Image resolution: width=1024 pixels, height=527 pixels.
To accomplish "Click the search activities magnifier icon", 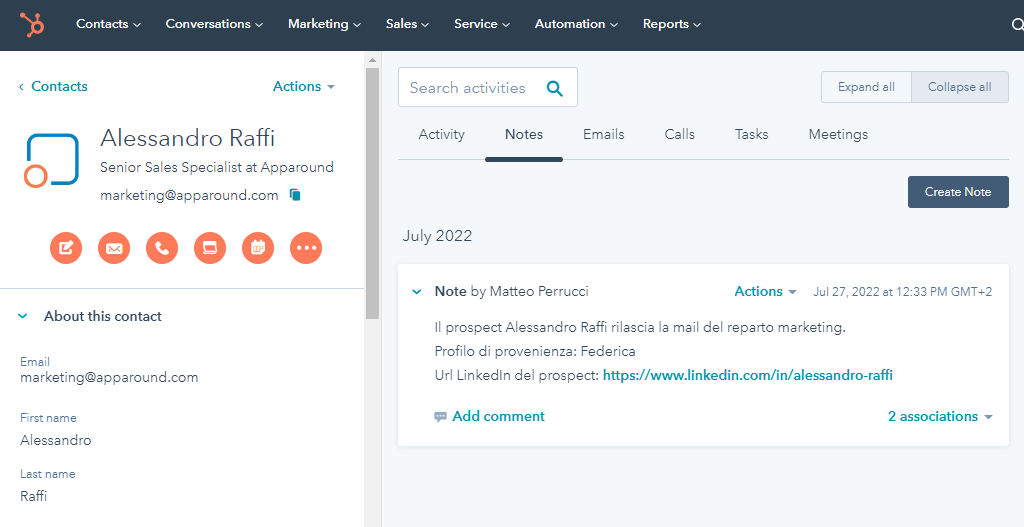I will click(555, 88).
